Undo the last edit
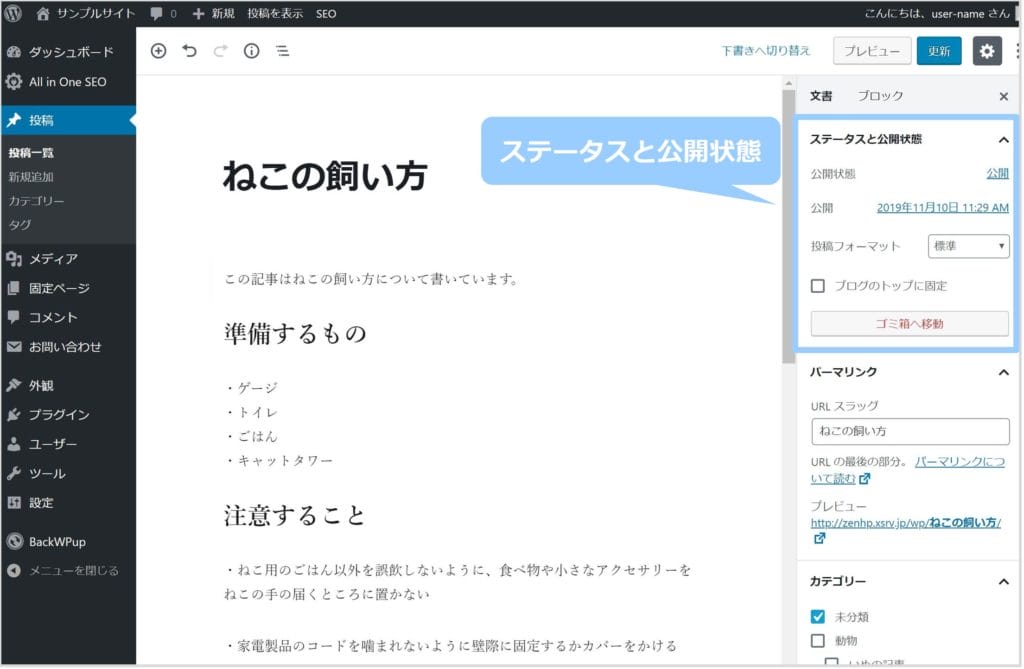The height and width of the screenshot is (669, 1024). pyautogui.click(x=190, y=51)
